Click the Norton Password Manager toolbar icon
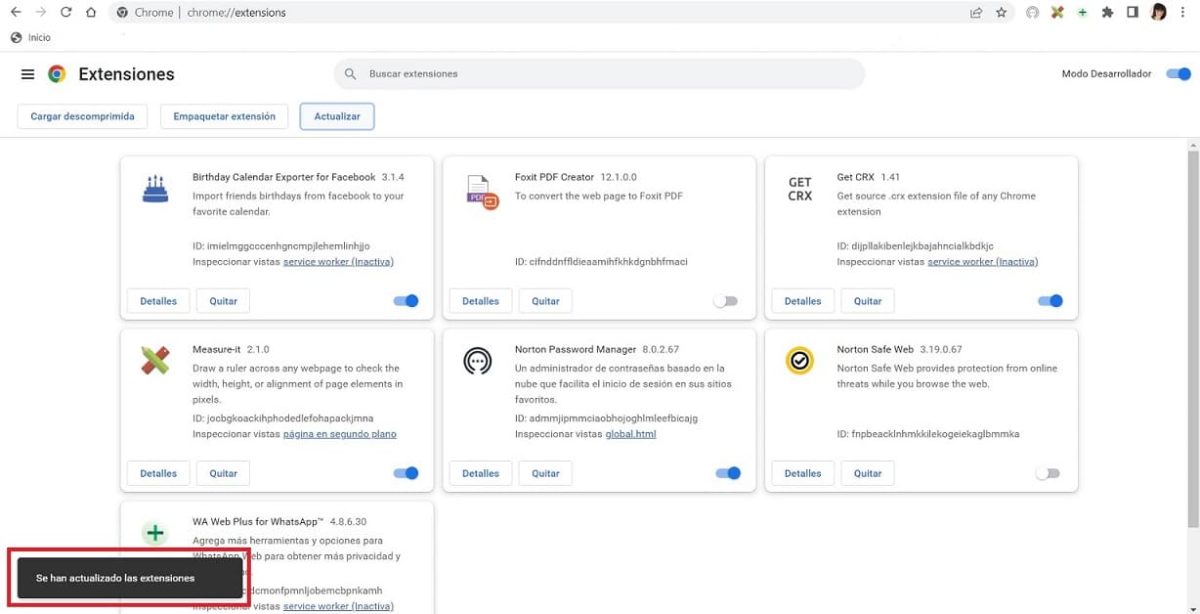This screenshot has width=1200, height=614. [x=1032, y=13]
